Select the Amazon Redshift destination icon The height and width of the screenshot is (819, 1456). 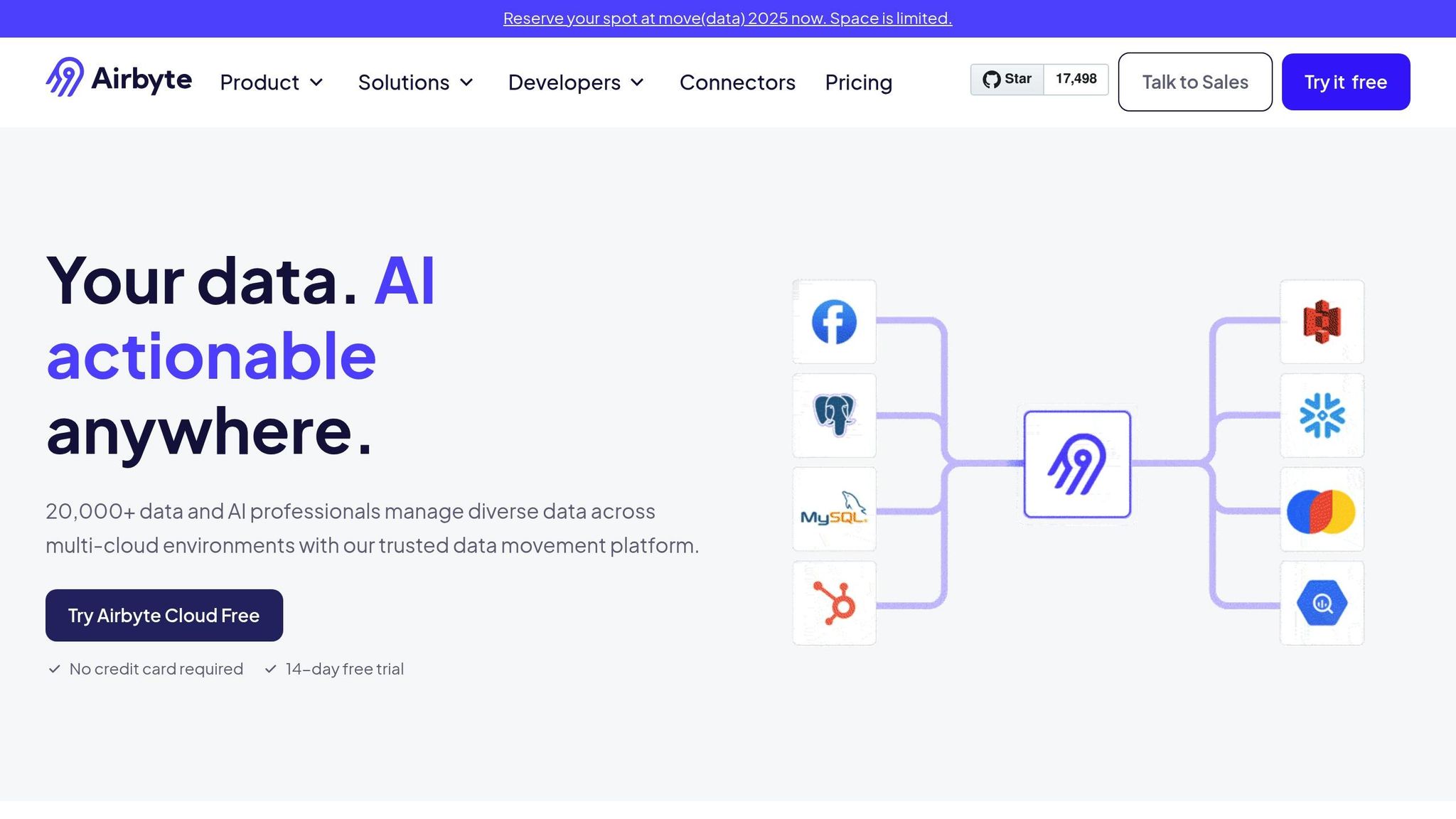[x=1322, y=322]
